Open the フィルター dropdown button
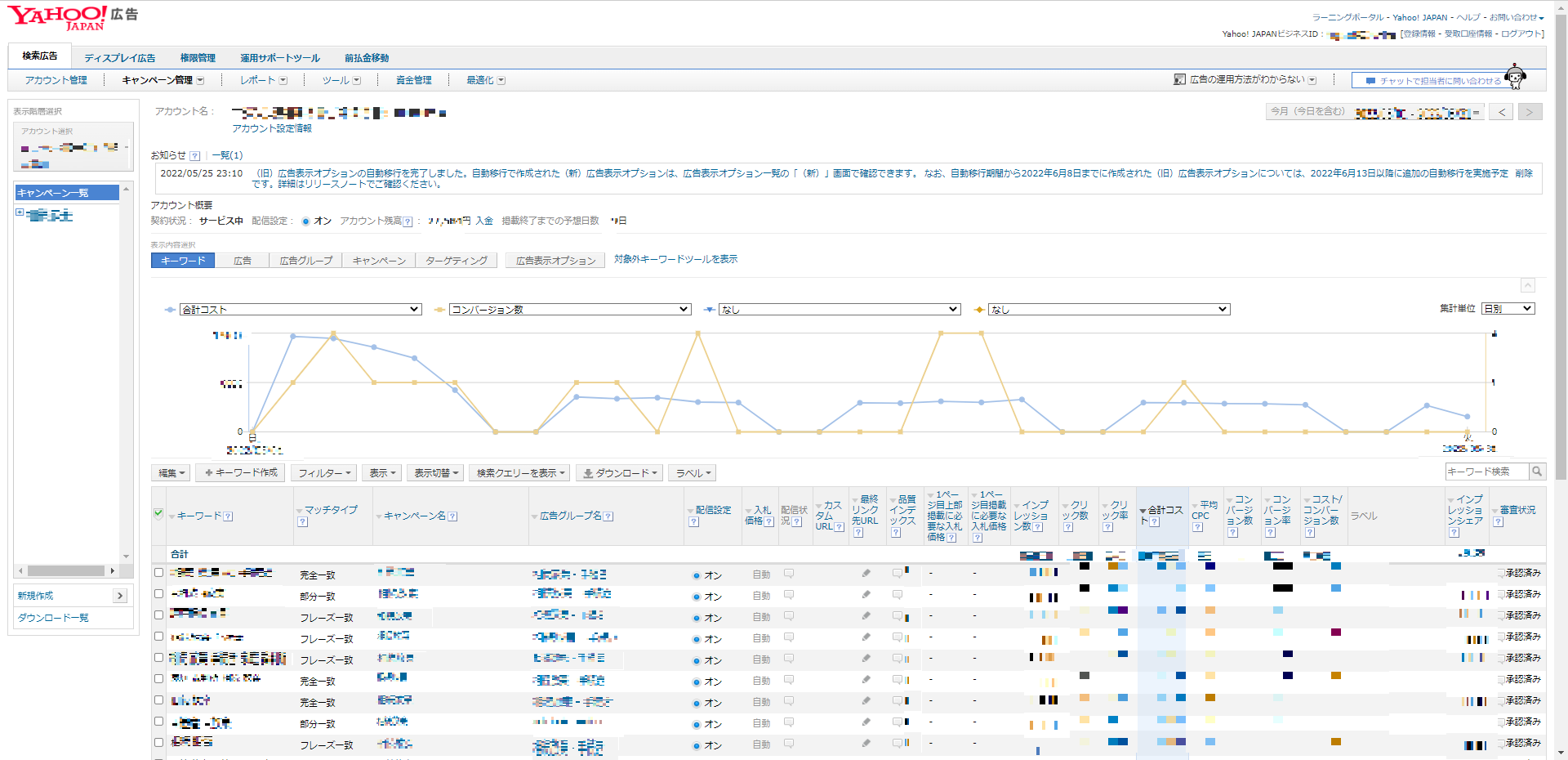The height and width of the screenshot is (760, 1568). coord(324,473)
